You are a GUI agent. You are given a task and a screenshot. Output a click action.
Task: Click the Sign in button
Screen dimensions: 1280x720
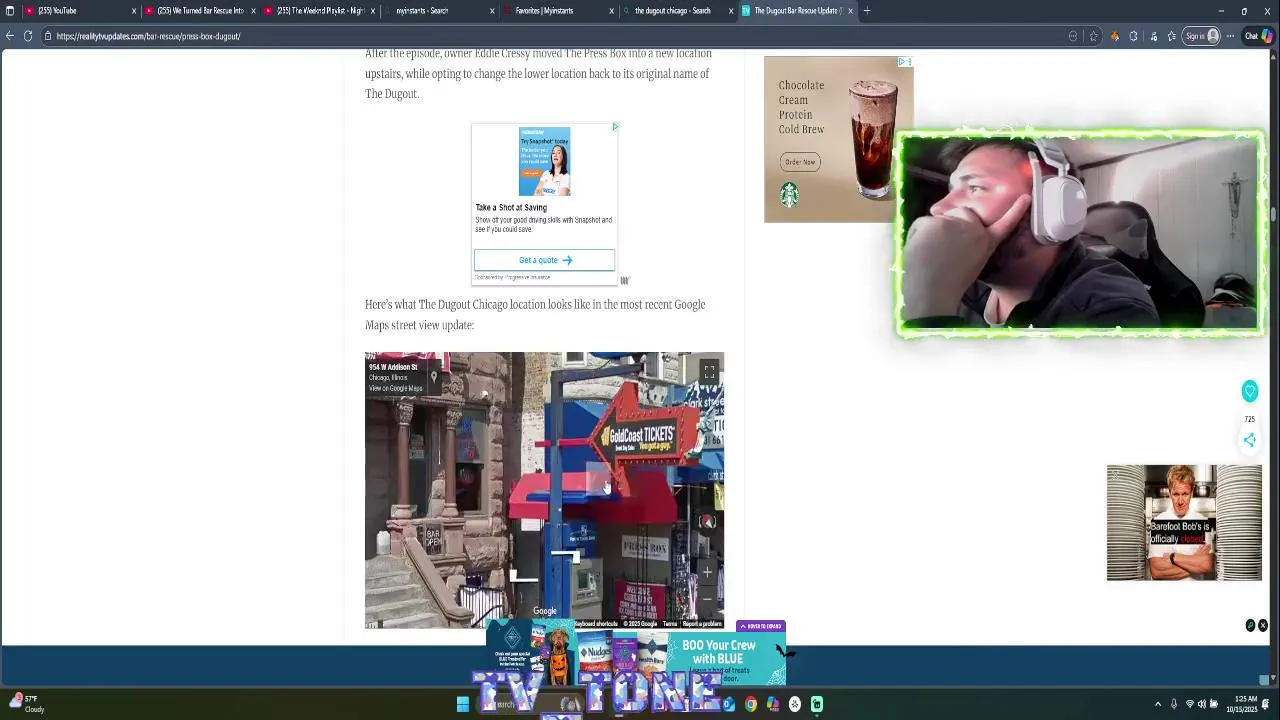(x=1201, y=36)
